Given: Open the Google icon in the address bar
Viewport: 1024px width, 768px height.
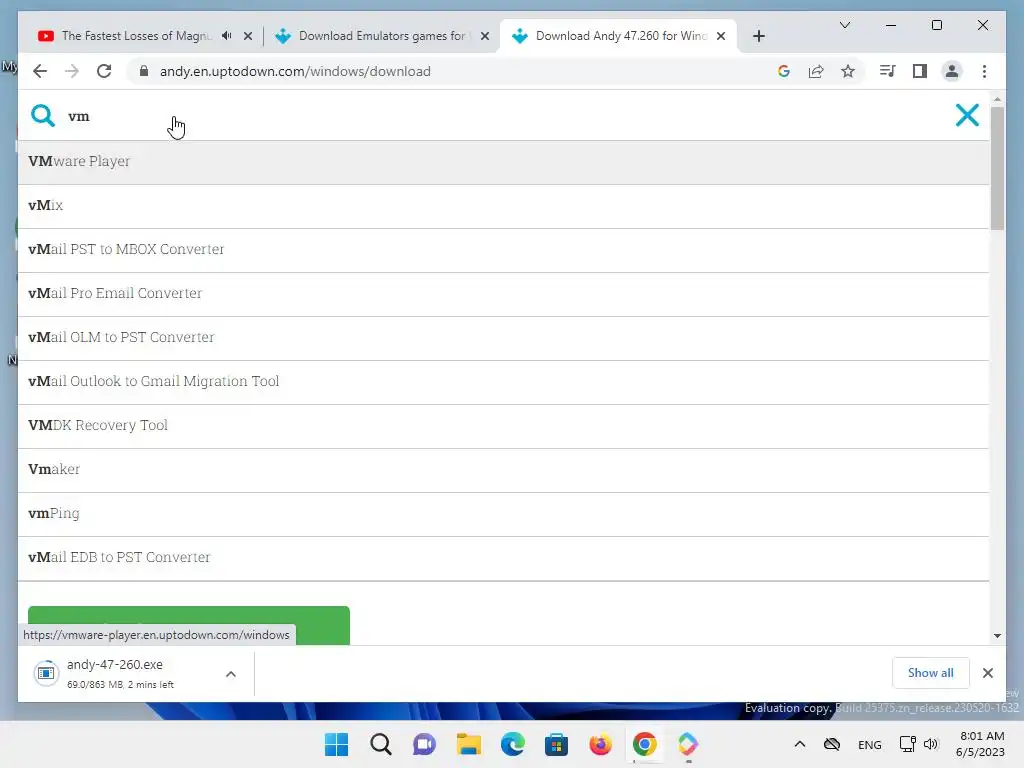Looking at the screenshot, I should point(784,71).
